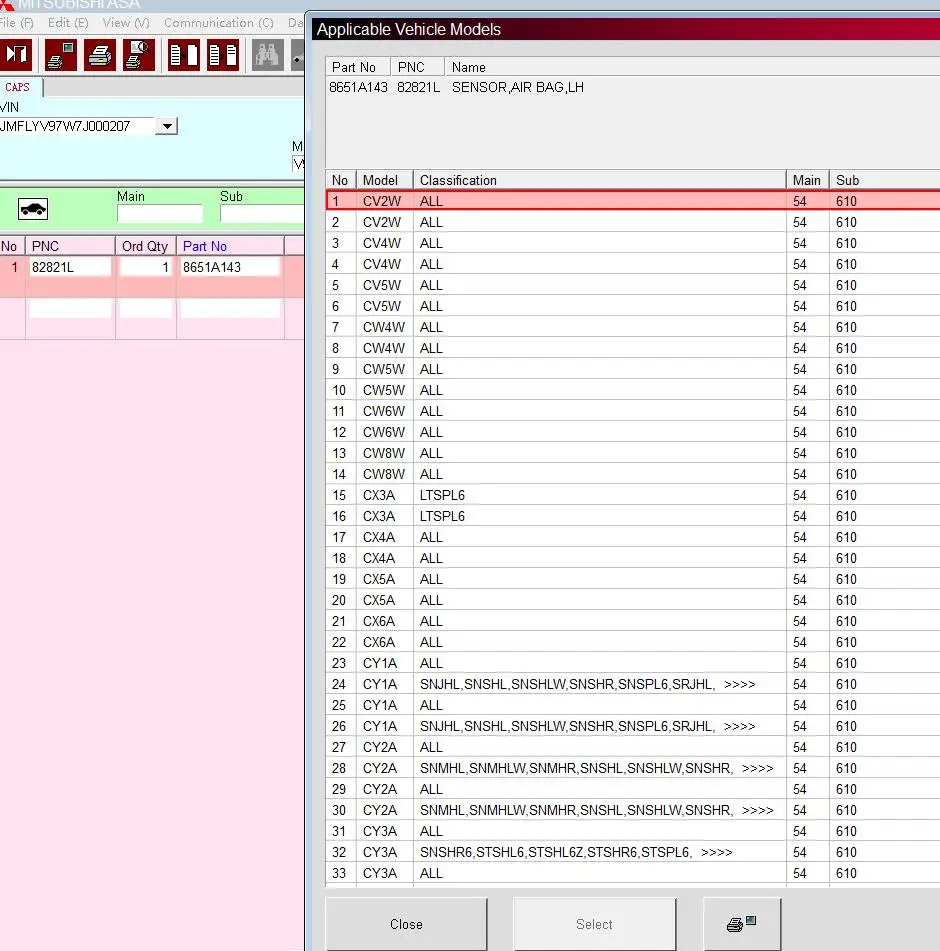Click the skip-forward arrow toolbar icon
940x951 pixels.
click(17, 54)
